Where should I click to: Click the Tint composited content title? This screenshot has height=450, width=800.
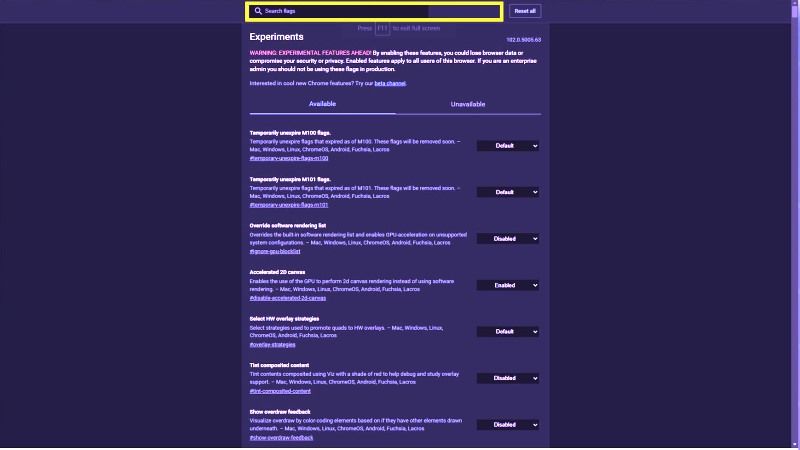[279, 365]
